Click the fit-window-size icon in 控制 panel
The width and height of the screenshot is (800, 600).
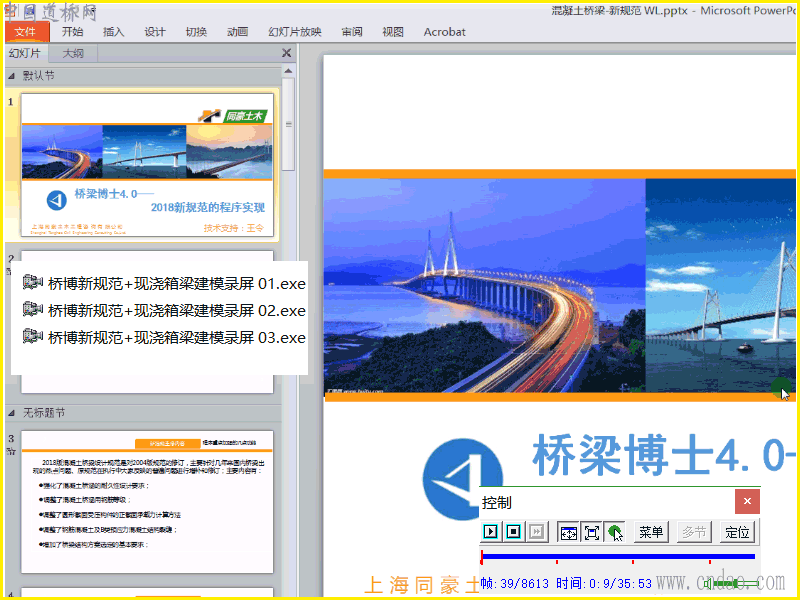(x=568, y=533)
